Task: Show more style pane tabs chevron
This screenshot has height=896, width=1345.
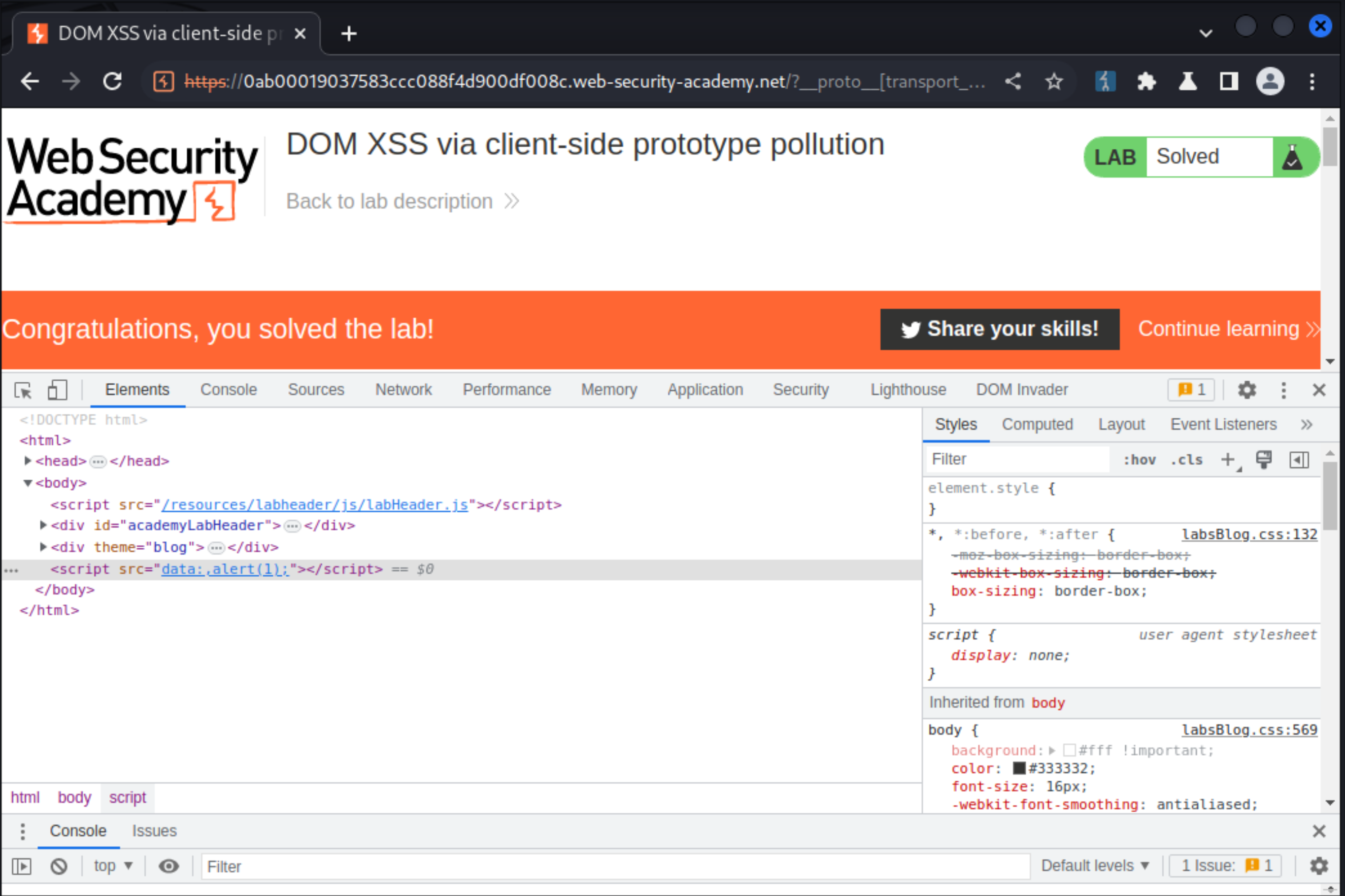Action: pos(1306,425)
